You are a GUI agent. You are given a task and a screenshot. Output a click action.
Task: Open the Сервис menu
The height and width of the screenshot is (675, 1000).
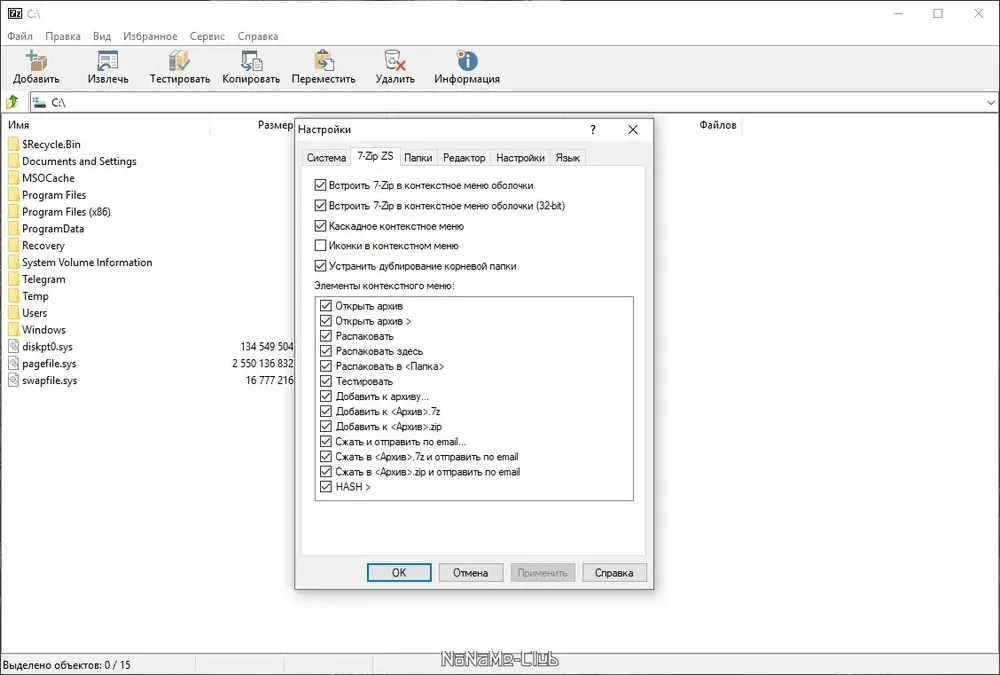pos(207,36)
